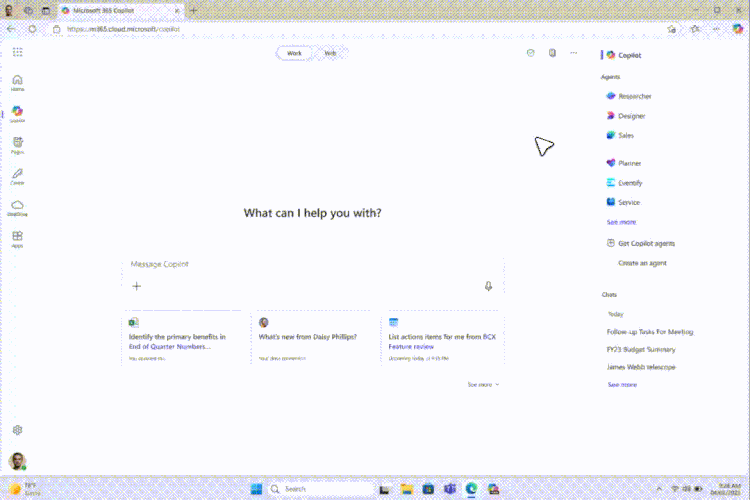The width and height of the screenshot is (750, 500).
Task: Click the Edge Copilot icon in toolbar
Action: click(x=738, y=29)
